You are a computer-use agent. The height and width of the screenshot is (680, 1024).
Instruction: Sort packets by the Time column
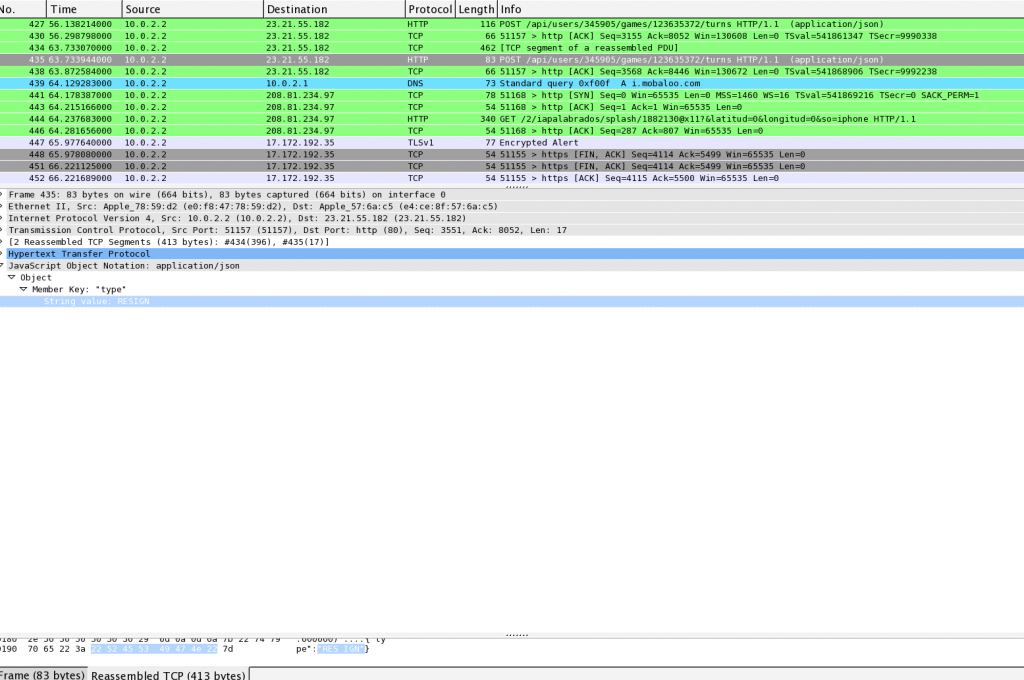point(84,9)
